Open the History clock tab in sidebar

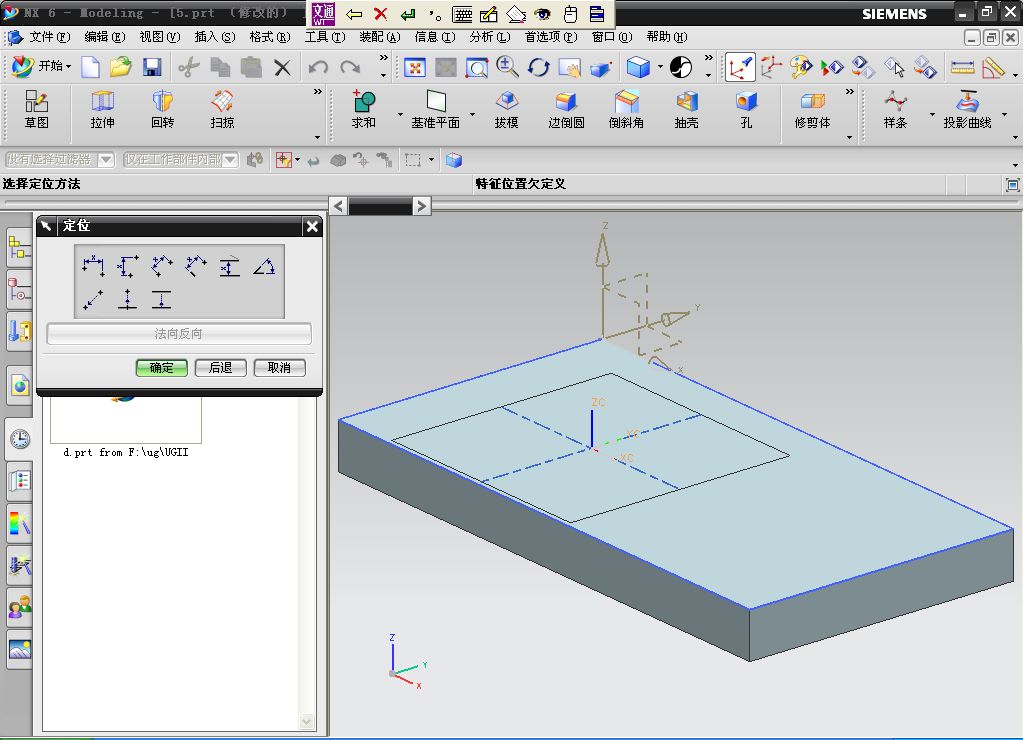pos(19,438)
